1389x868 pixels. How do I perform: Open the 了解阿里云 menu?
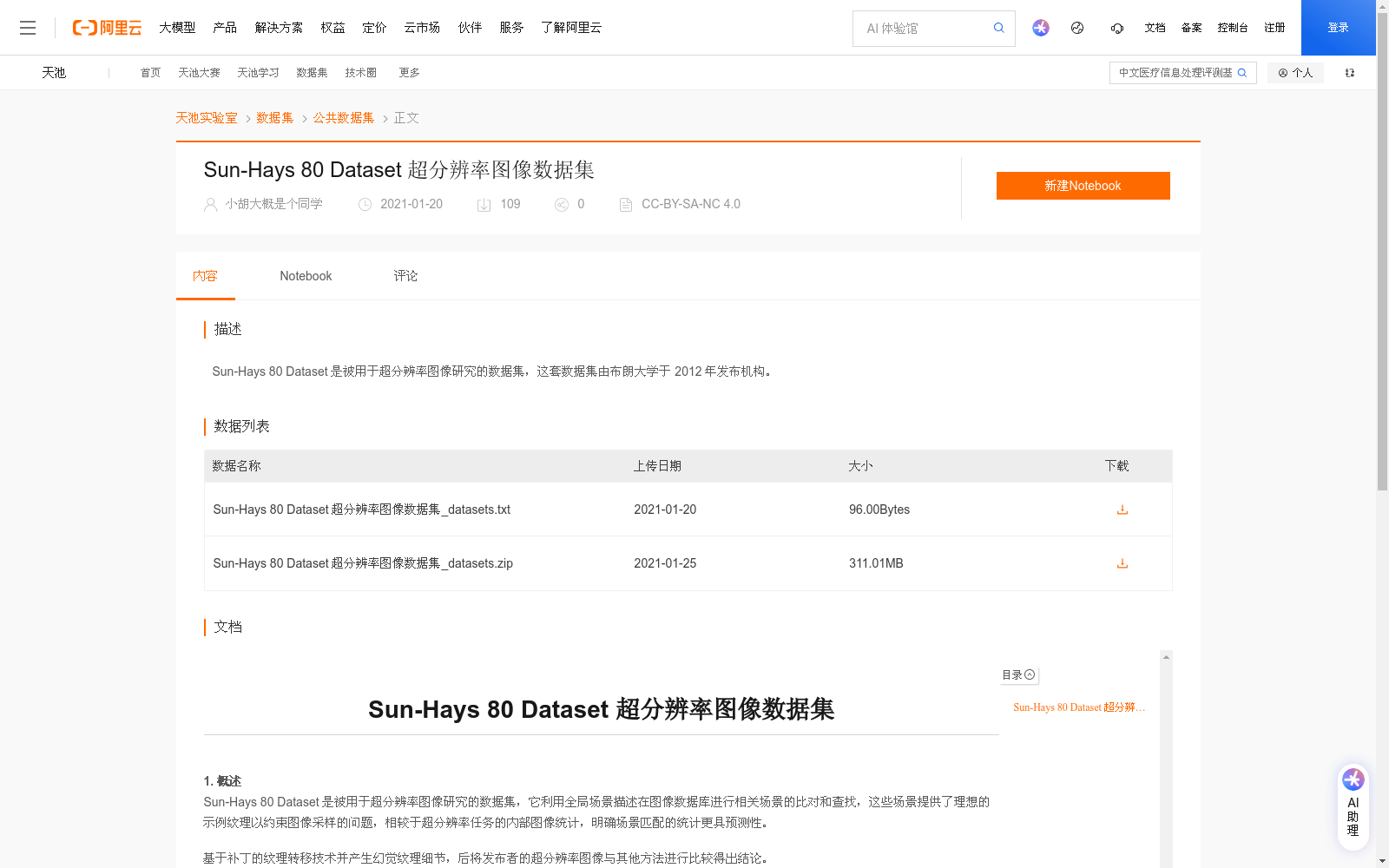tap(571, 28)
